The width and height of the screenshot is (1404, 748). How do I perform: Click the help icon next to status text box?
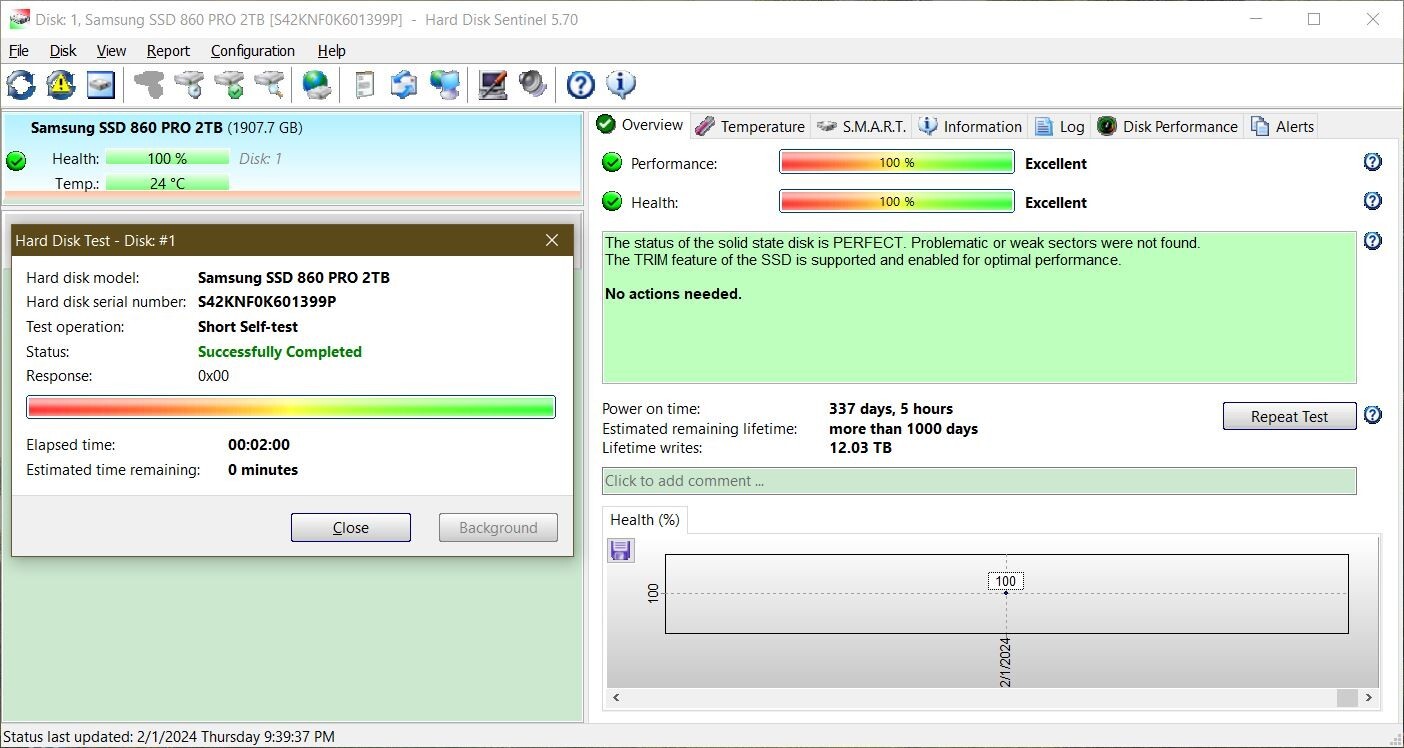tap(1373, 241)
